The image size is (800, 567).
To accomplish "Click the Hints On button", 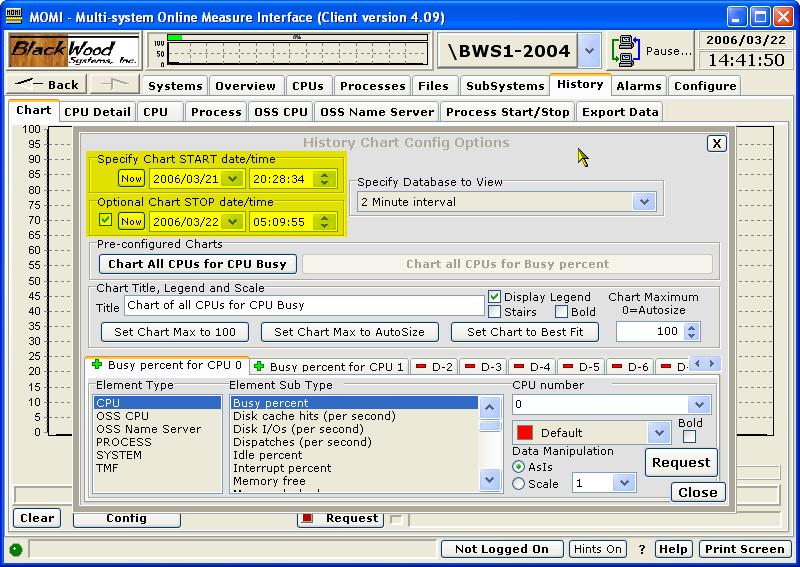I will point(597,549).
